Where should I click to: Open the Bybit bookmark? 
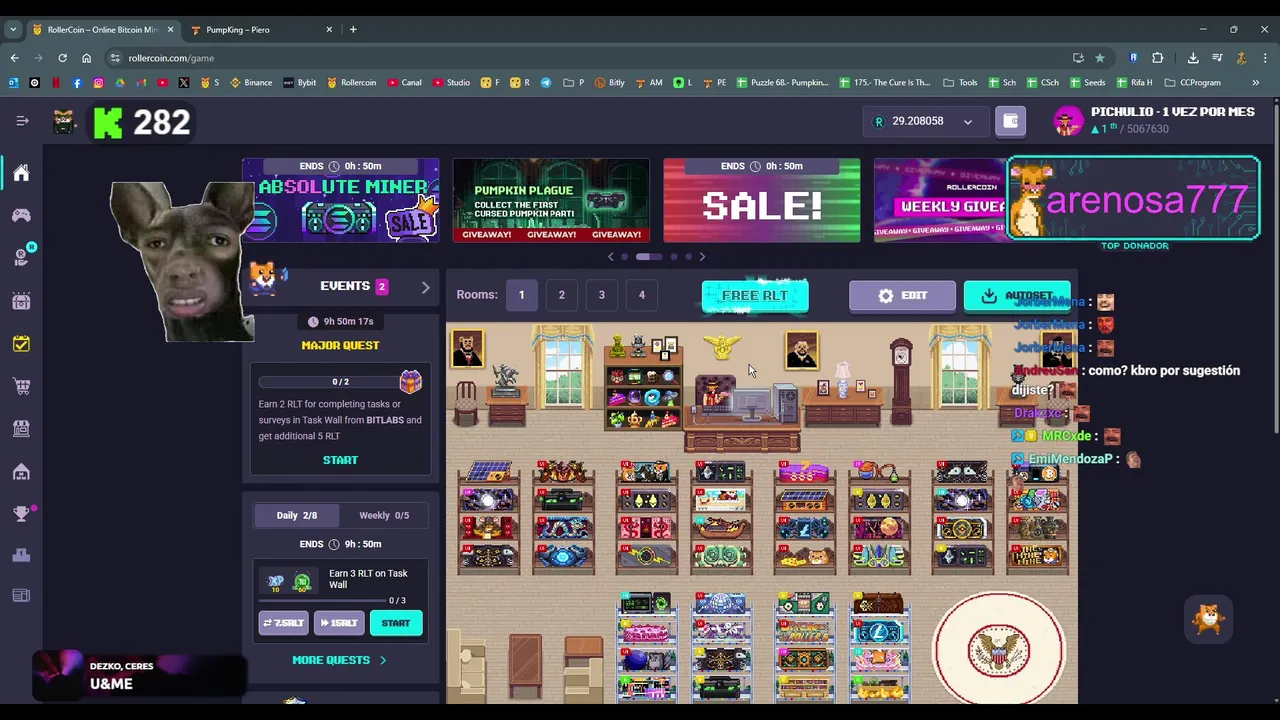[300, 82]
